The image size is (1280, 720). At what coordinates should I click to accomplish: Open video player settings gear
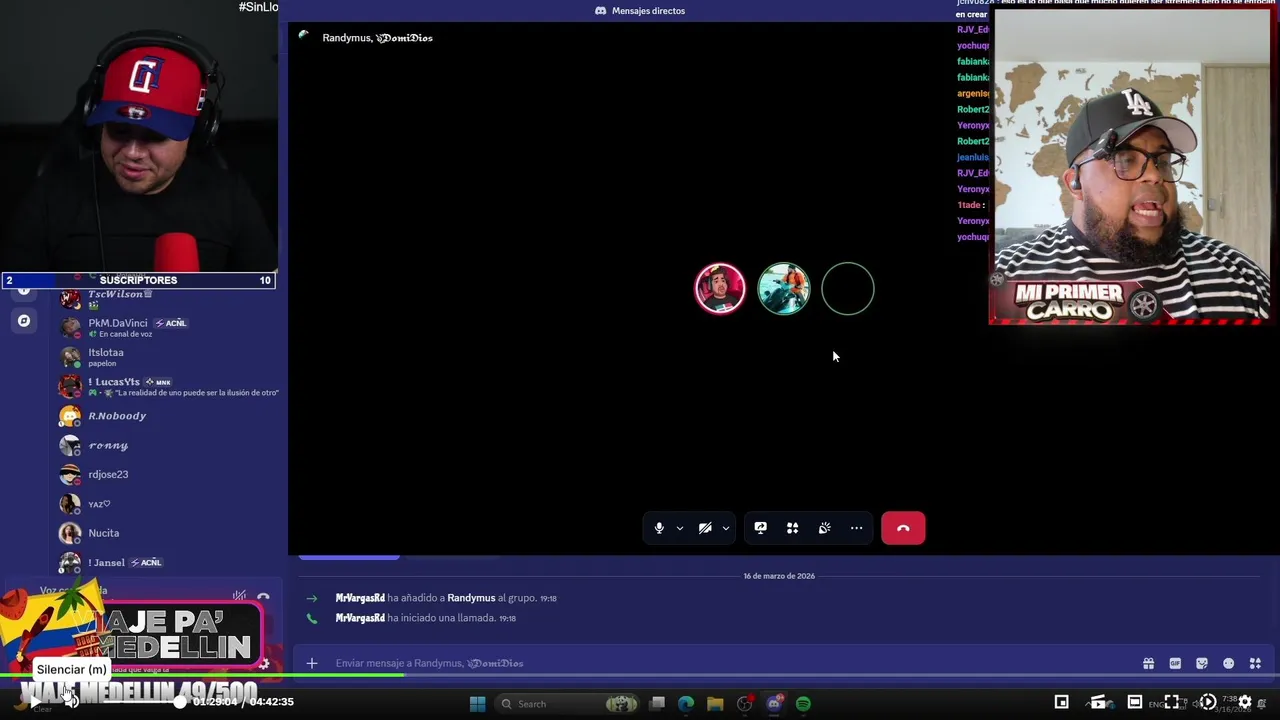coord(1244,702)
